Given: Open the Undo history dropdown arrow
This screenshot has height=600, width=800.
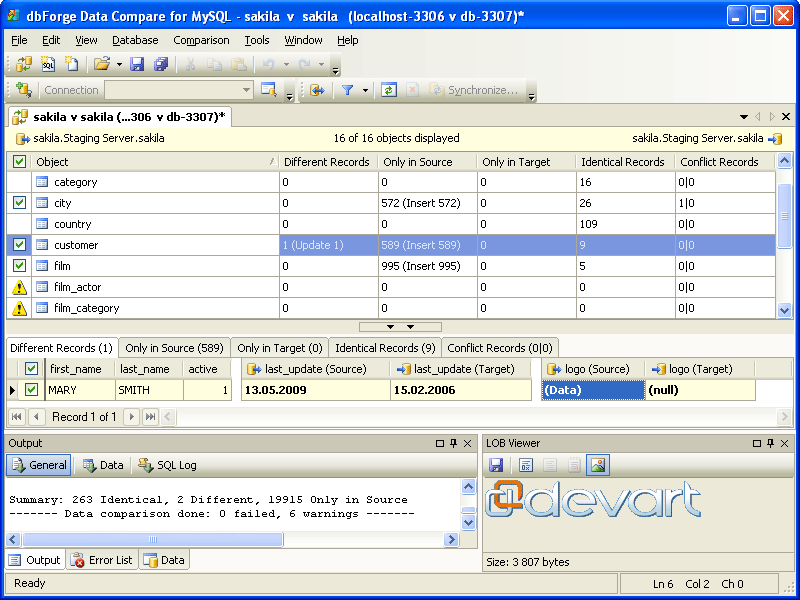Looking at the screenshot, I should pyautogui.click(x=286, y=64).
